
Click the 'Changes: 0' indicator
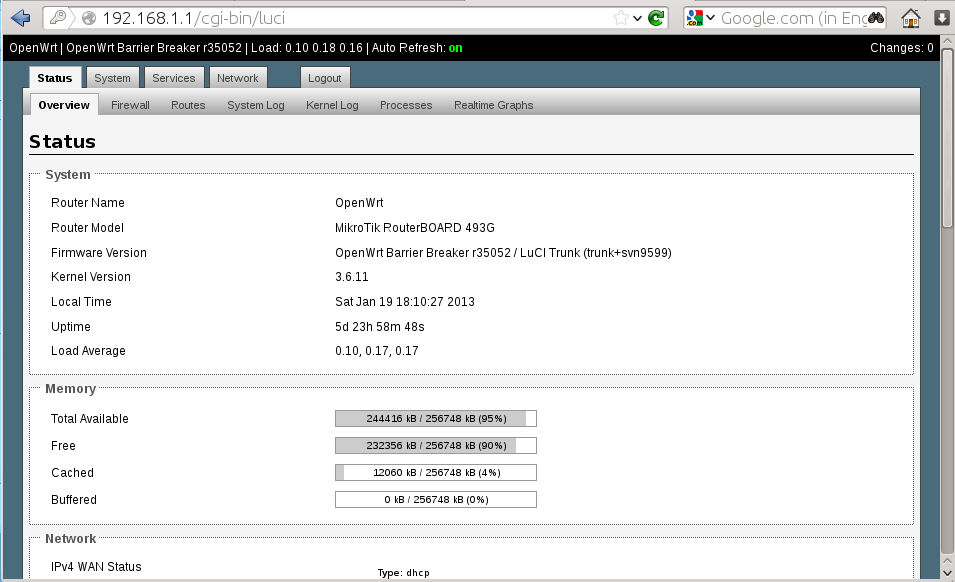click(x=901, y=48)
